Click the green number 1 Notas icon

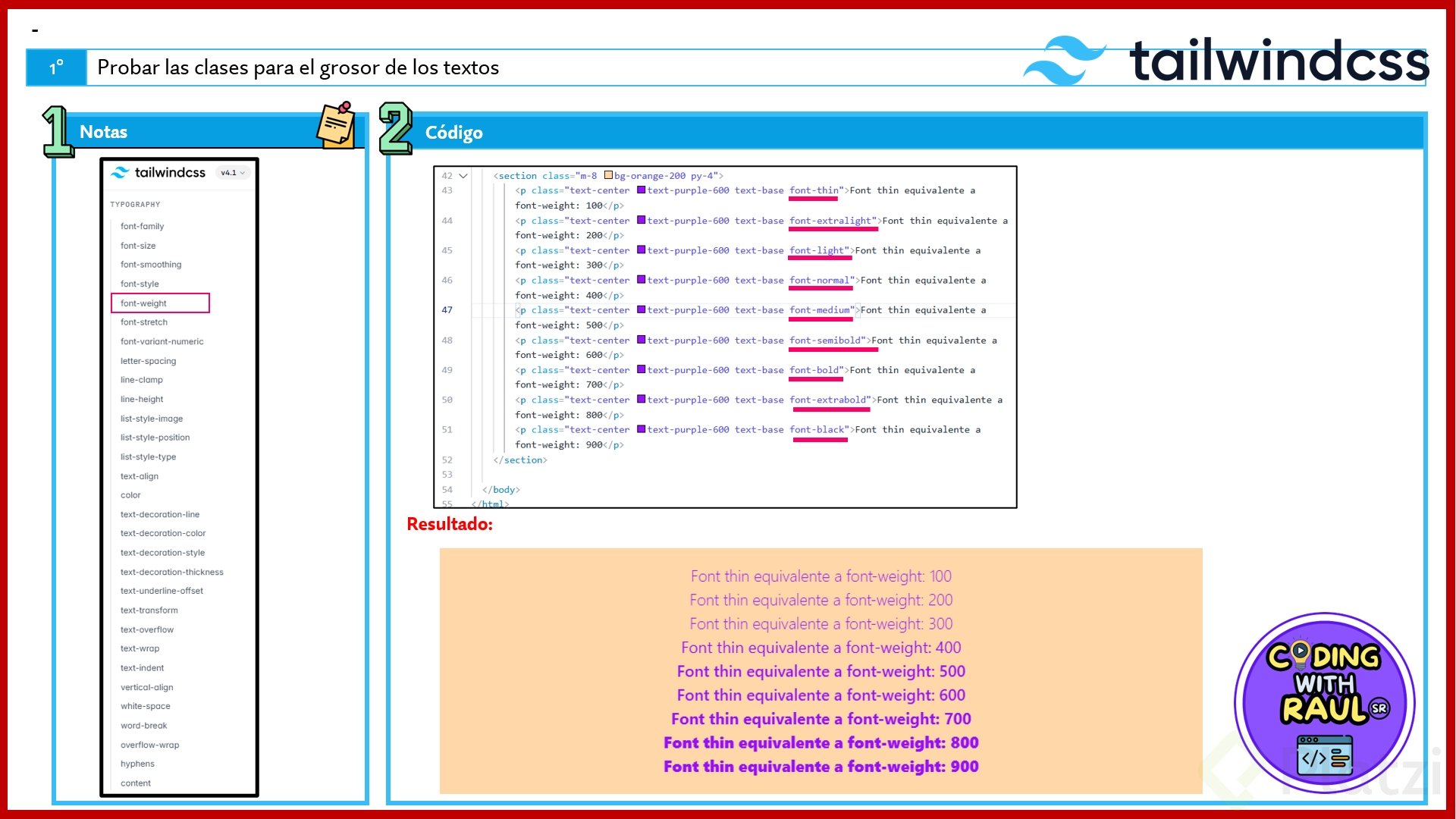[57, 131]
